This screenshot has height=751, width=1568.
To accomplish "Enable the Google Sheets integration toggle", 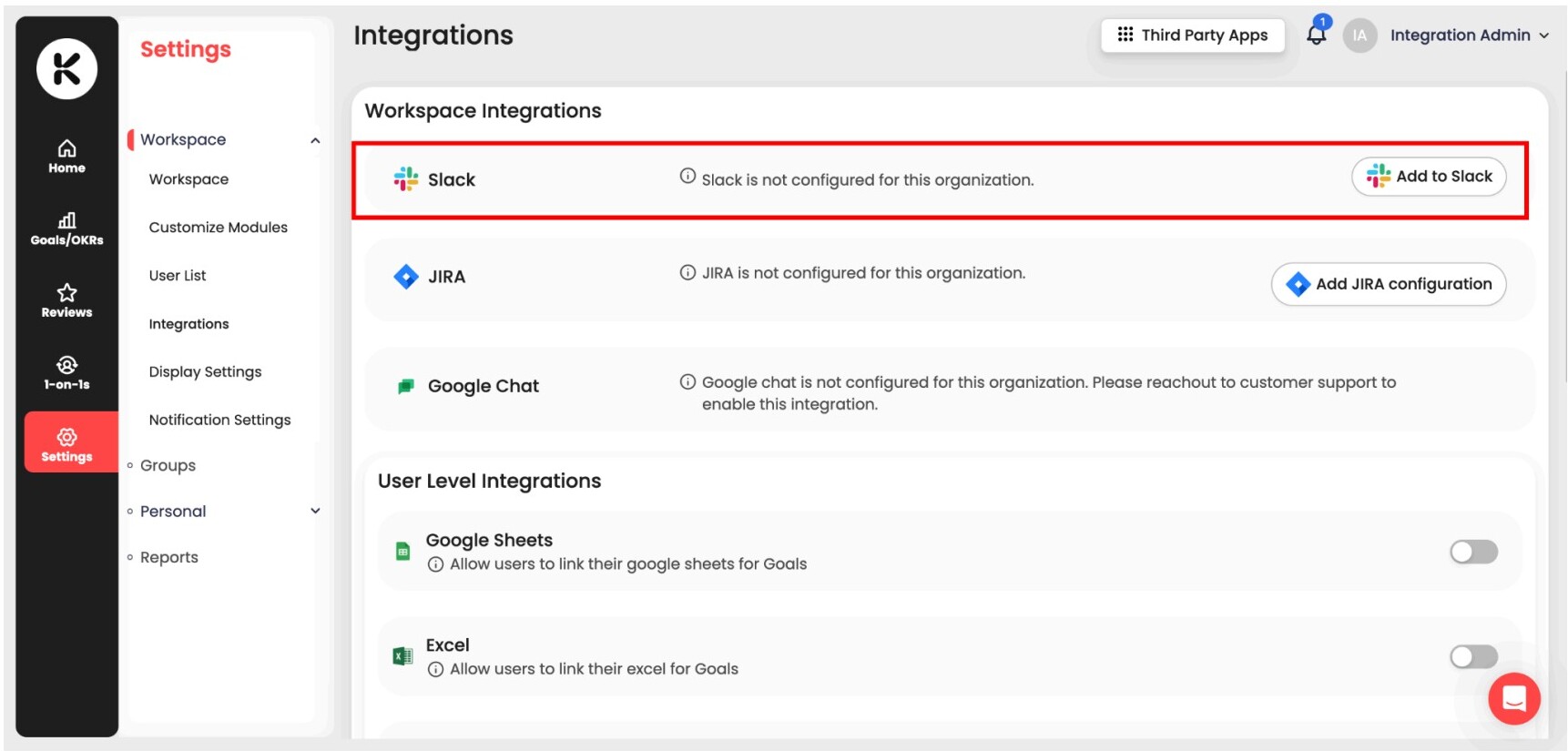I will click(1473, 552).
